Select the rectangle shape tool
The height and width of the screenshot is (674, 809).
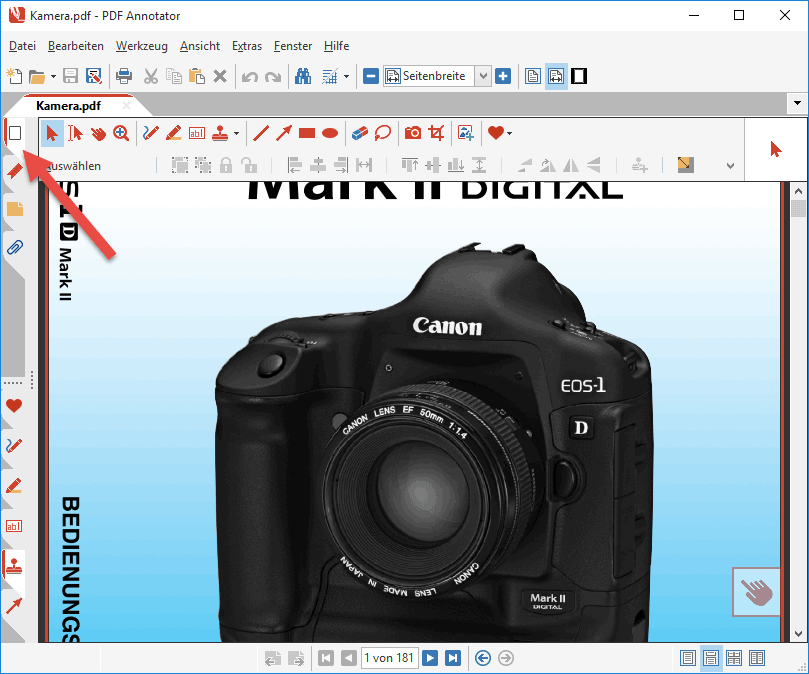(307, 133)
